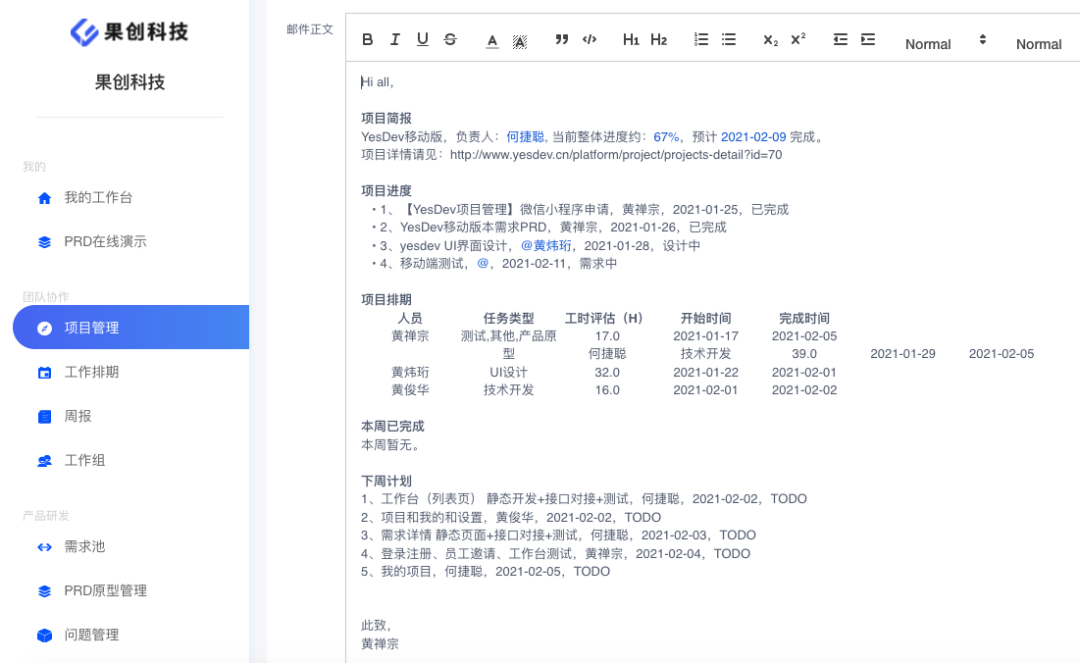This screenshot has width=1080, height=663.
Task: Click the 项目进度 heading
Action: 386,191
